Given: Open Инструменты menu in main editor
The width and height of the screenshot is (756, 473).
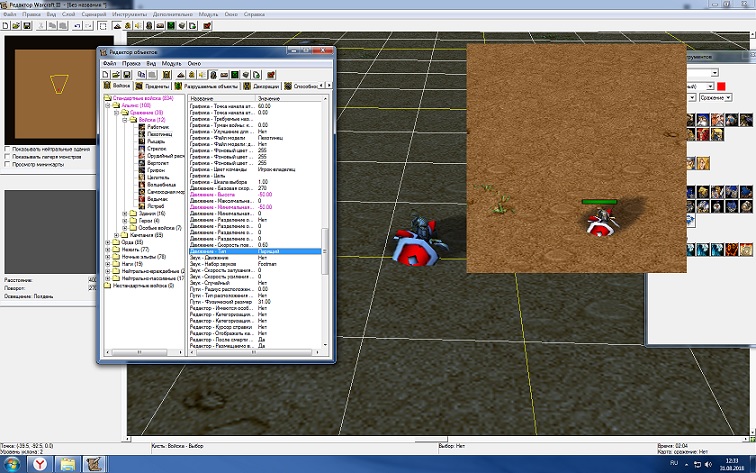Looking at the screenshot, I should click(129, 14).
